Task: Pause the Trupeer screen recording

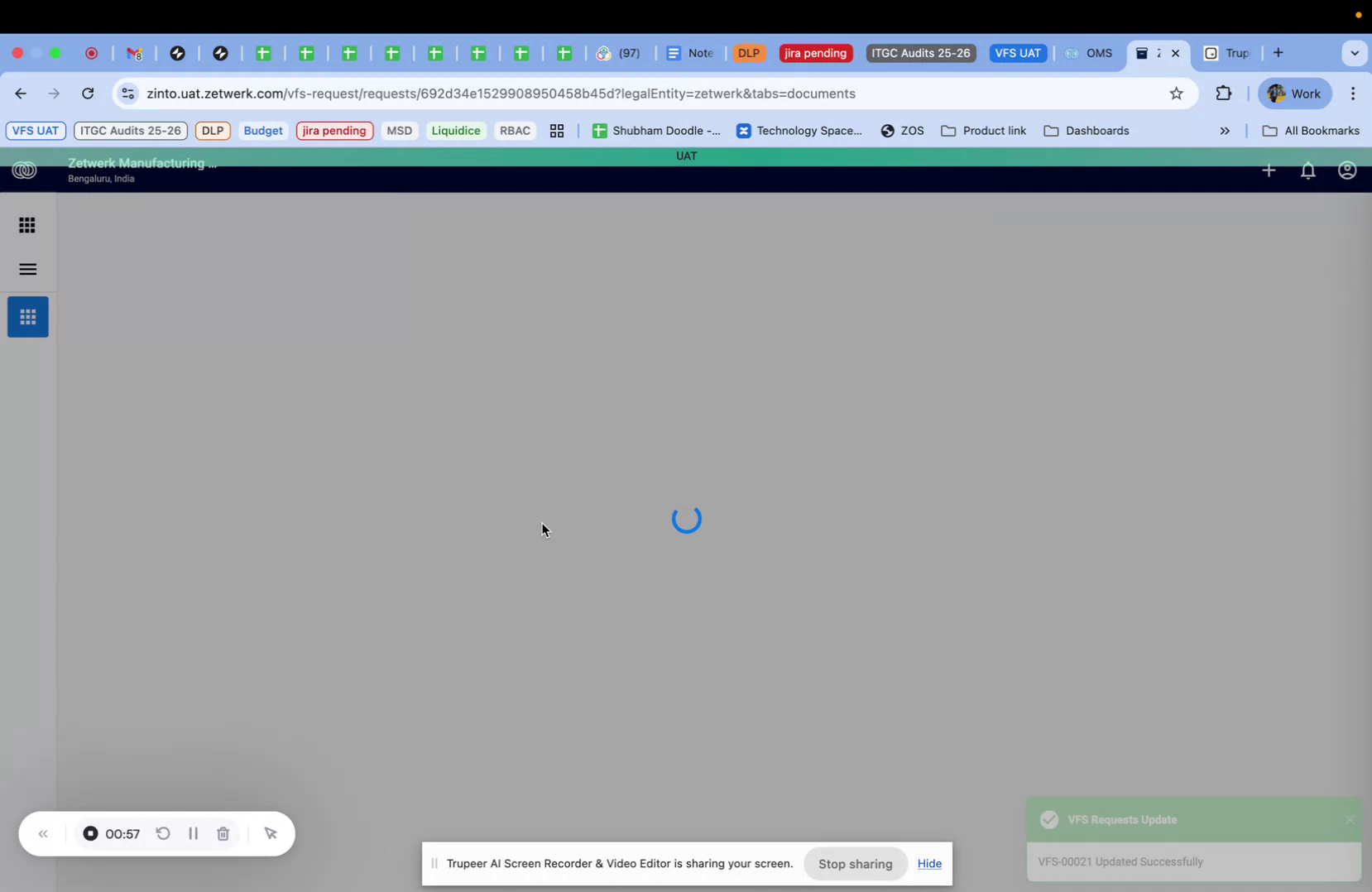Action: (193, 833)
